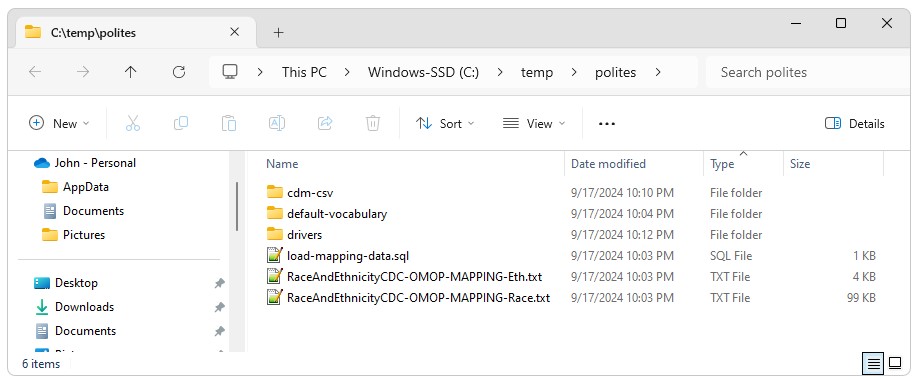Open the New dropdown menu

pos(59,124)
